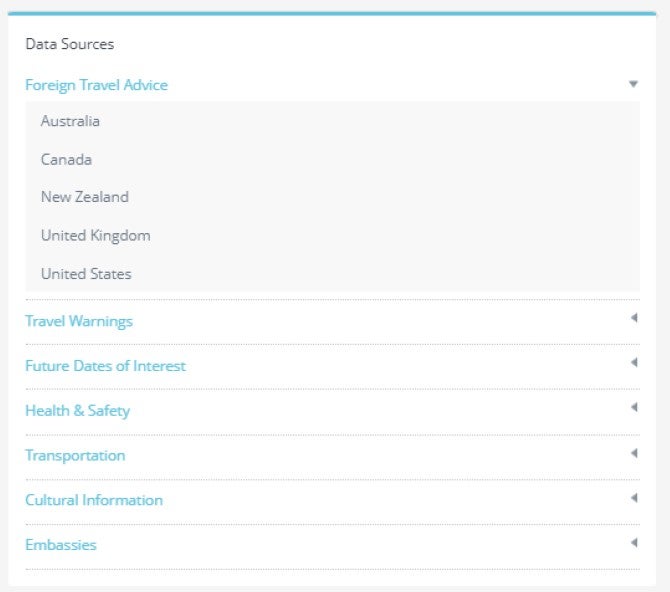This screenshot has height=592, width=670.
Task: Open the Travel Warnings section link
Action: pyautogui.click(x=79, y=321)
